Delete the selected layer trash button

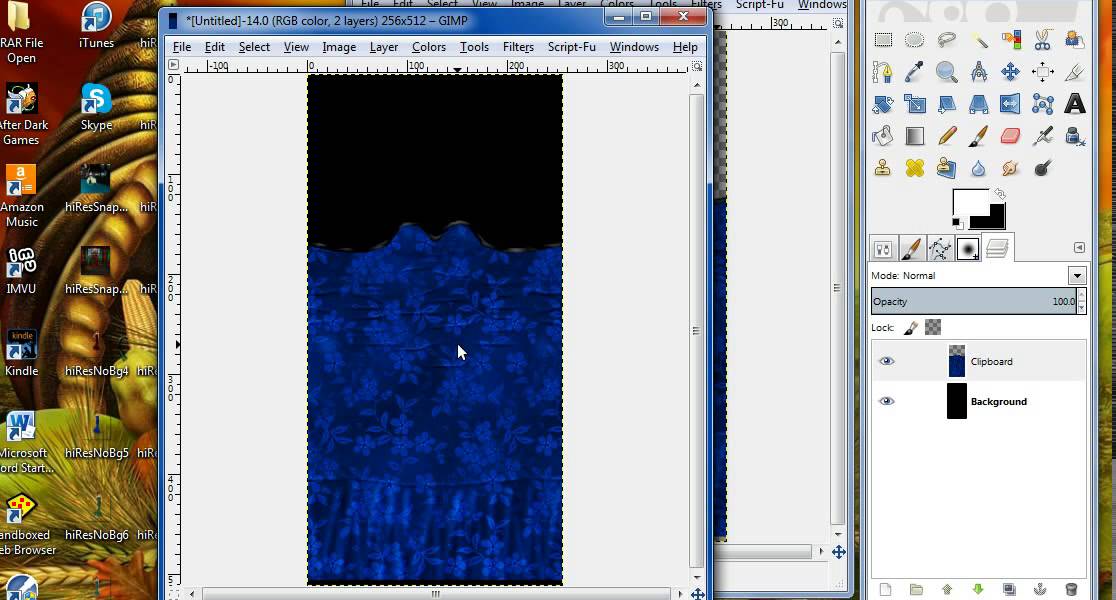tap(1071, 589)
